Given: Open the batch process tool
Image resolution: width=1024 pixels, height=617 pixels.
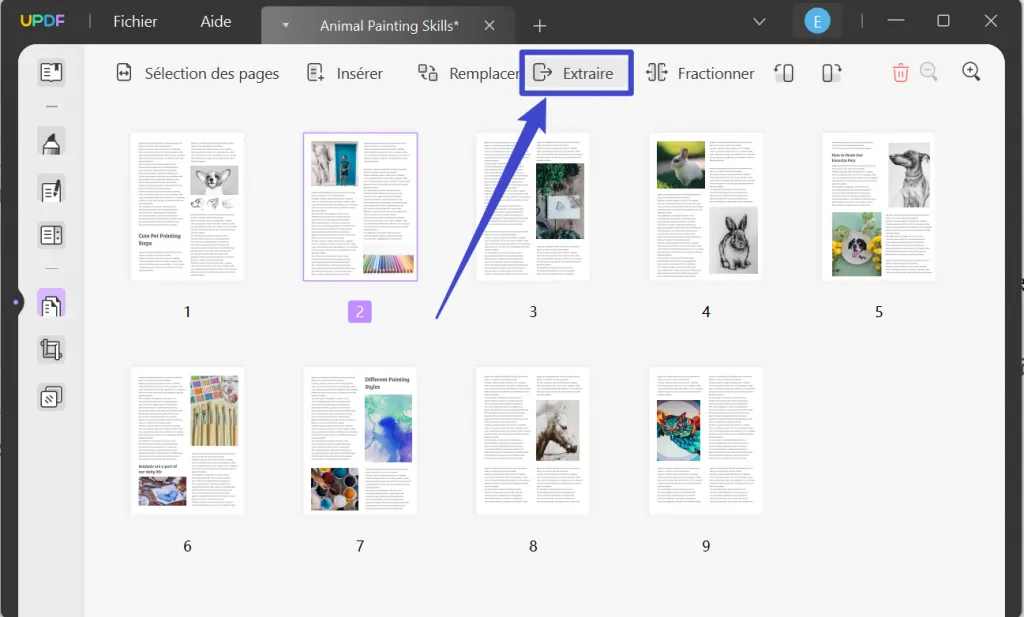Looking at the screenshot, I should (51, 396).
